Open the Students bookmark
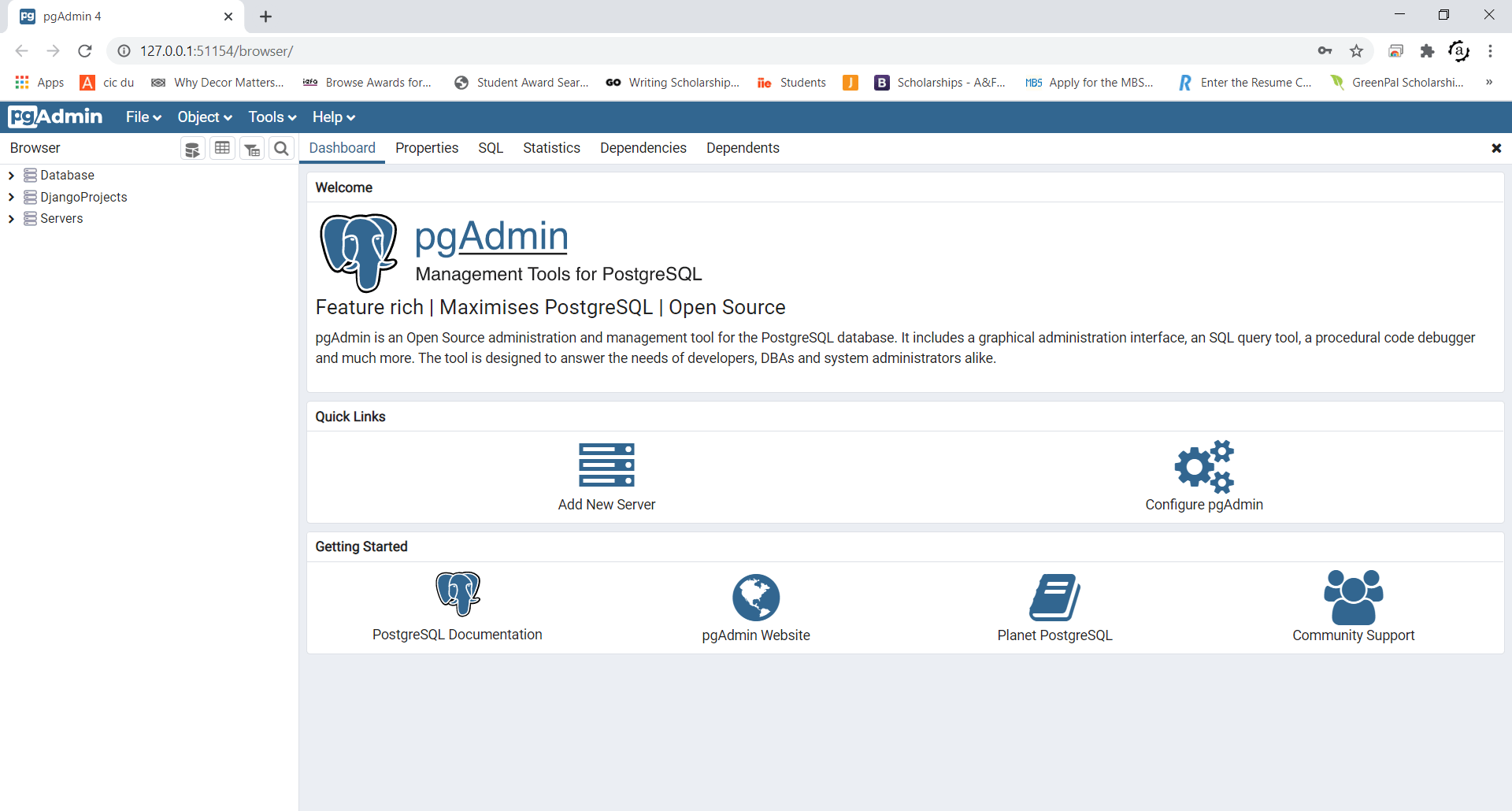The height and width of the screenshot is (811, 1512). click(x=791, y=83)
